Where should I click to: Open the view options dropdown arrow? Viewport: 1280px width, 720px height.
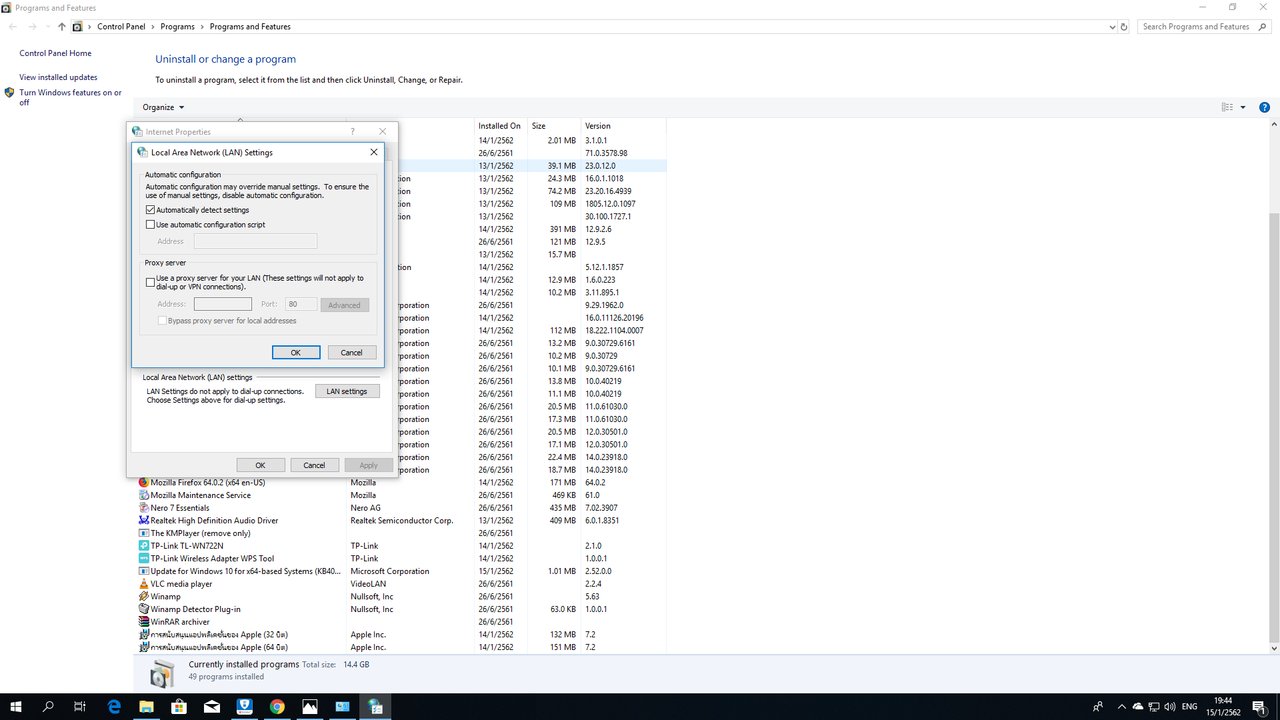1243,107
